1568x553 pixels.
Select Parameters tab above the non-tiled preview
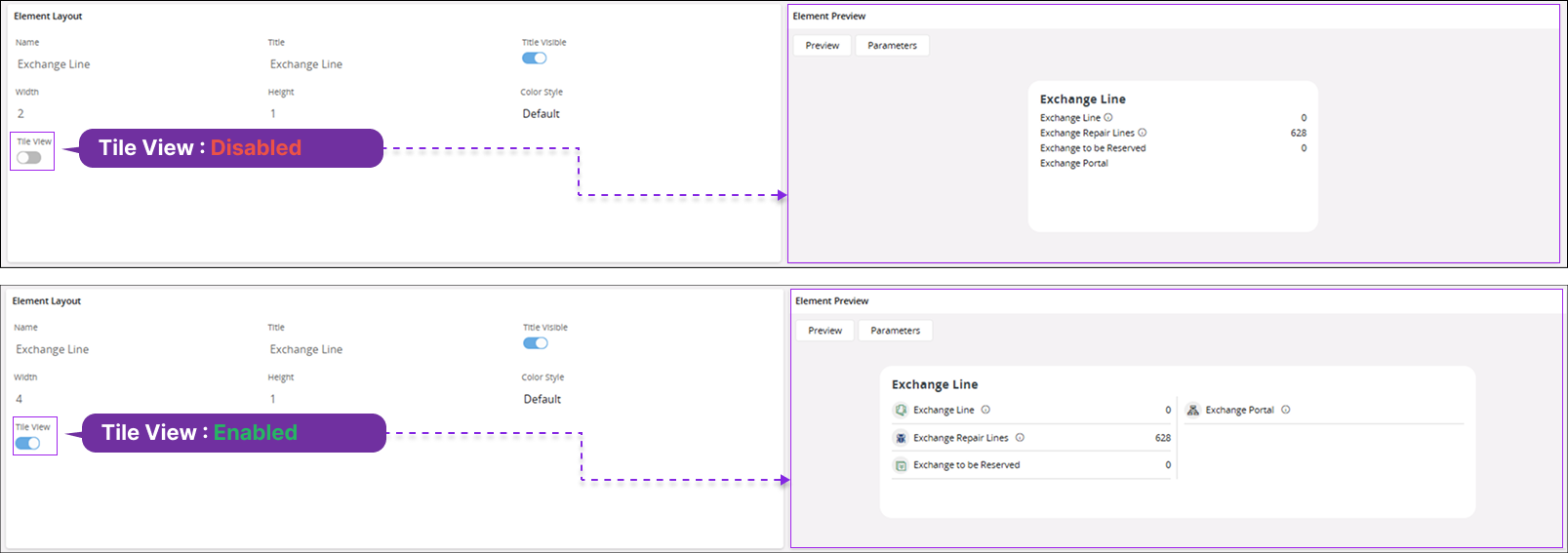point(892,46)
